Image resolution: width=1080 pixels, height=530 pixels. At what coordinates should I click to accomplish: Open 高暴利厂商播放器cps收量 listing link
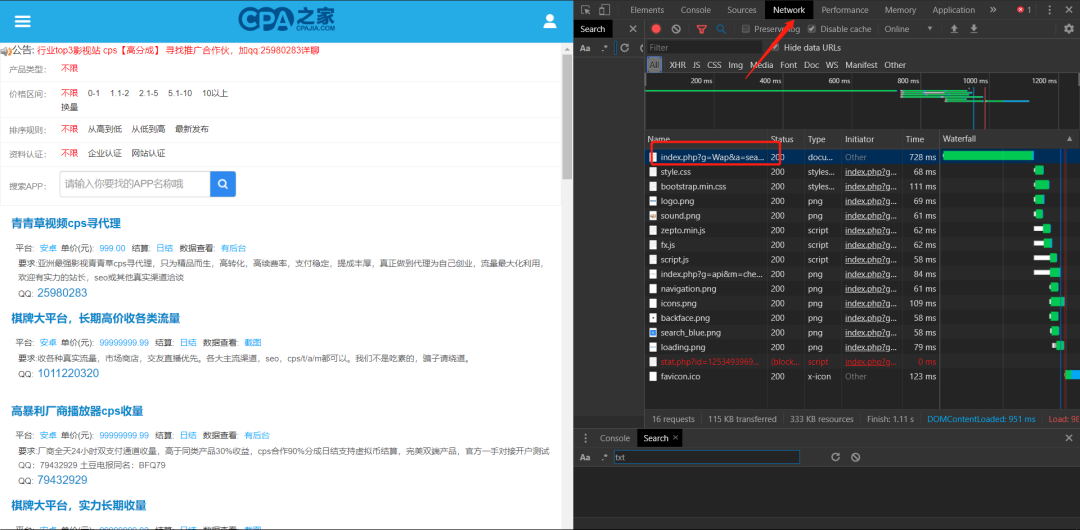point(77,411)
